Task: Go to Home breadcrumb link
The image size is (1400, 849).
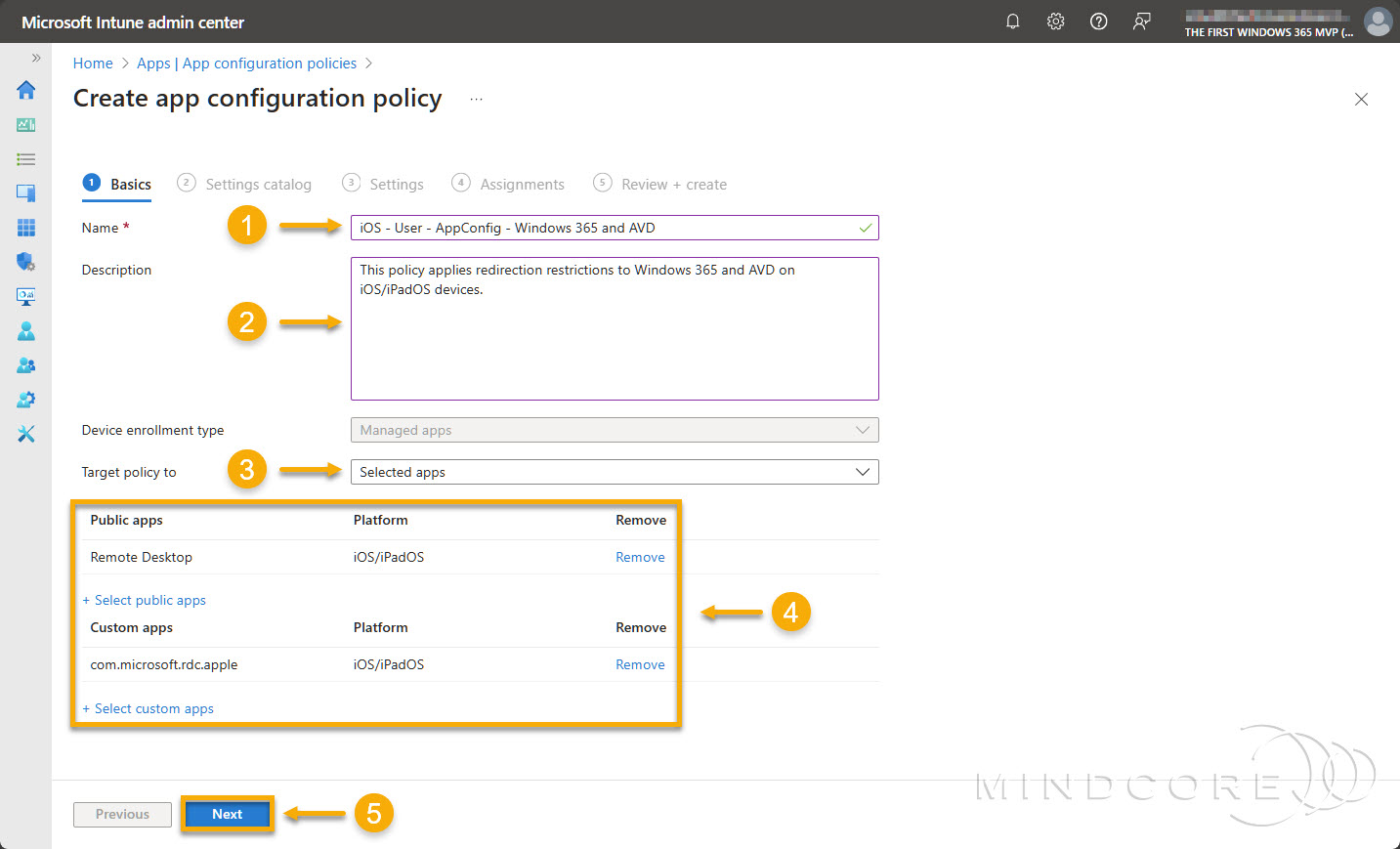Action: 93,64
